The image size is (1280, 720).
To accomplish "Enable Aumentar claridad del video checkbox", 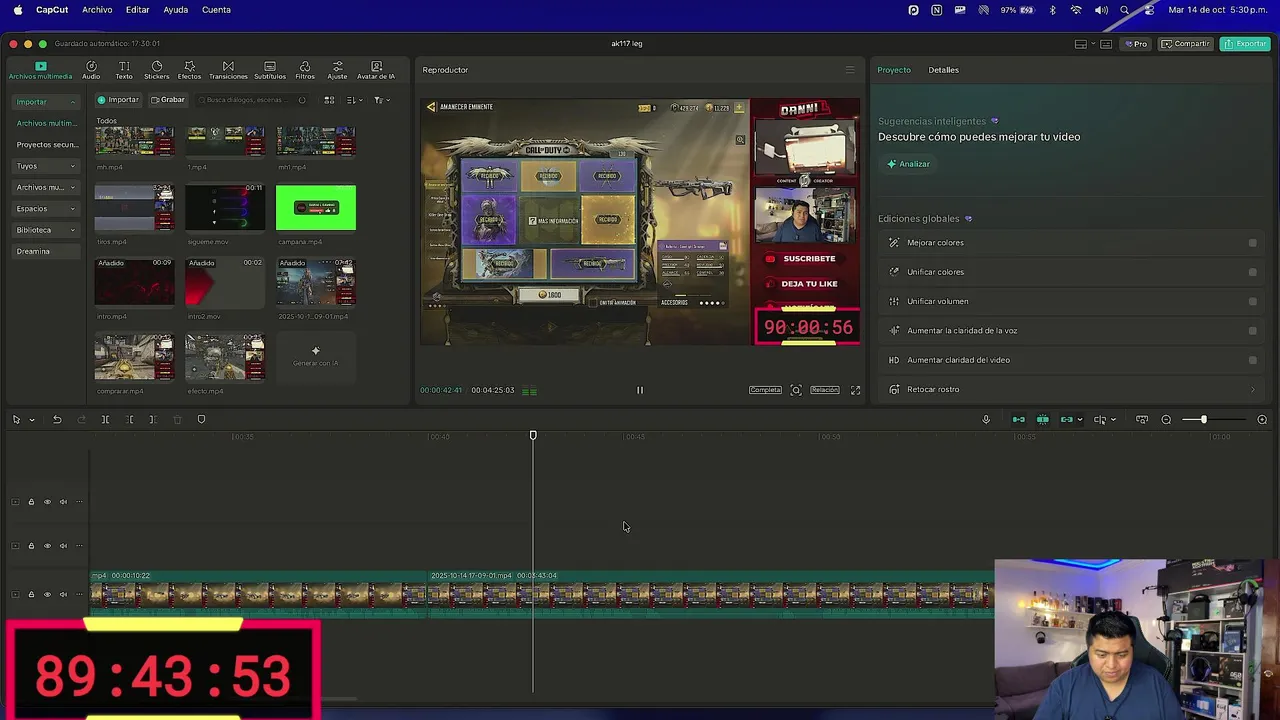I will point(1252,360).
